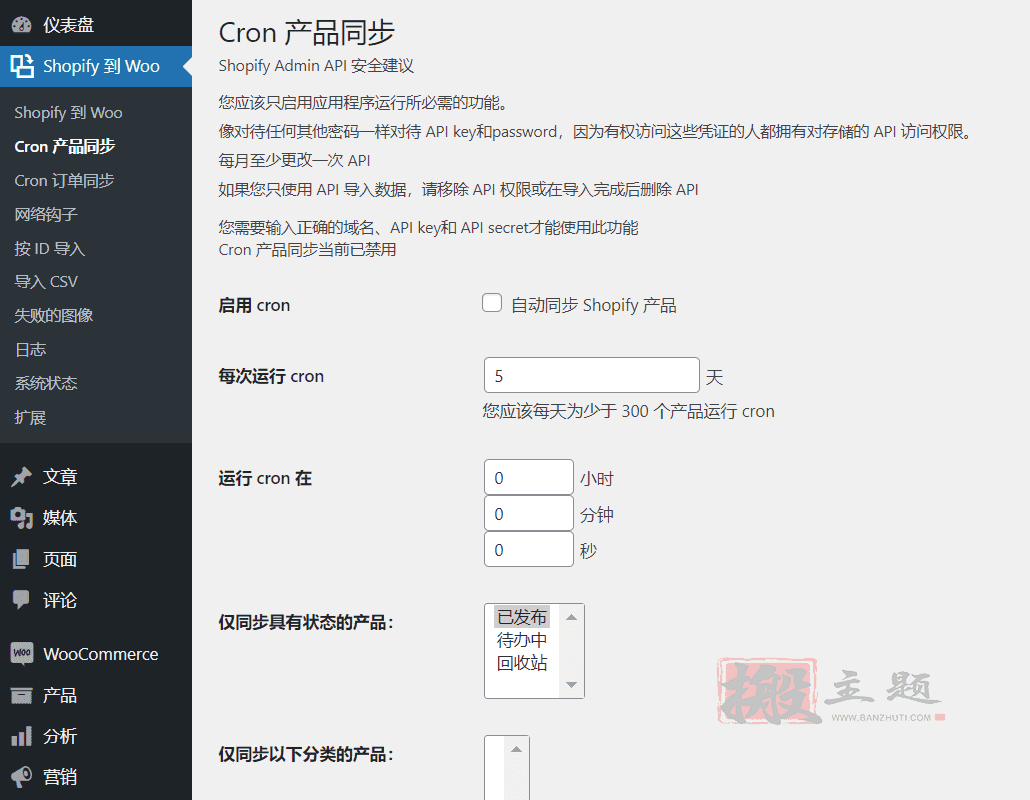Click the dashboard gauge icon

(x=22, y=25)
